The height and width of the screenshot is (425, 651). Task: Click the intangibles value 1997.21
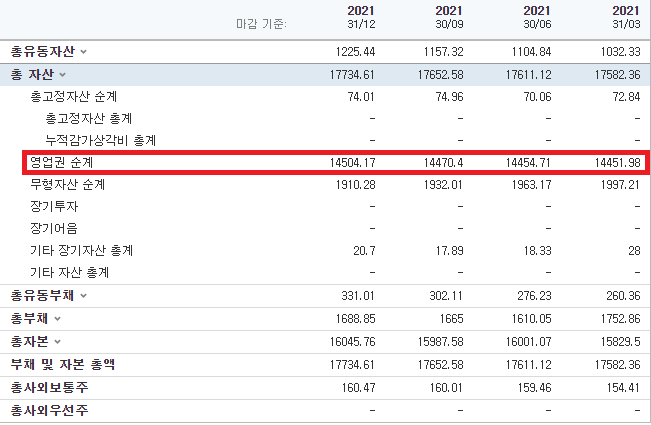tap(620, 184)
